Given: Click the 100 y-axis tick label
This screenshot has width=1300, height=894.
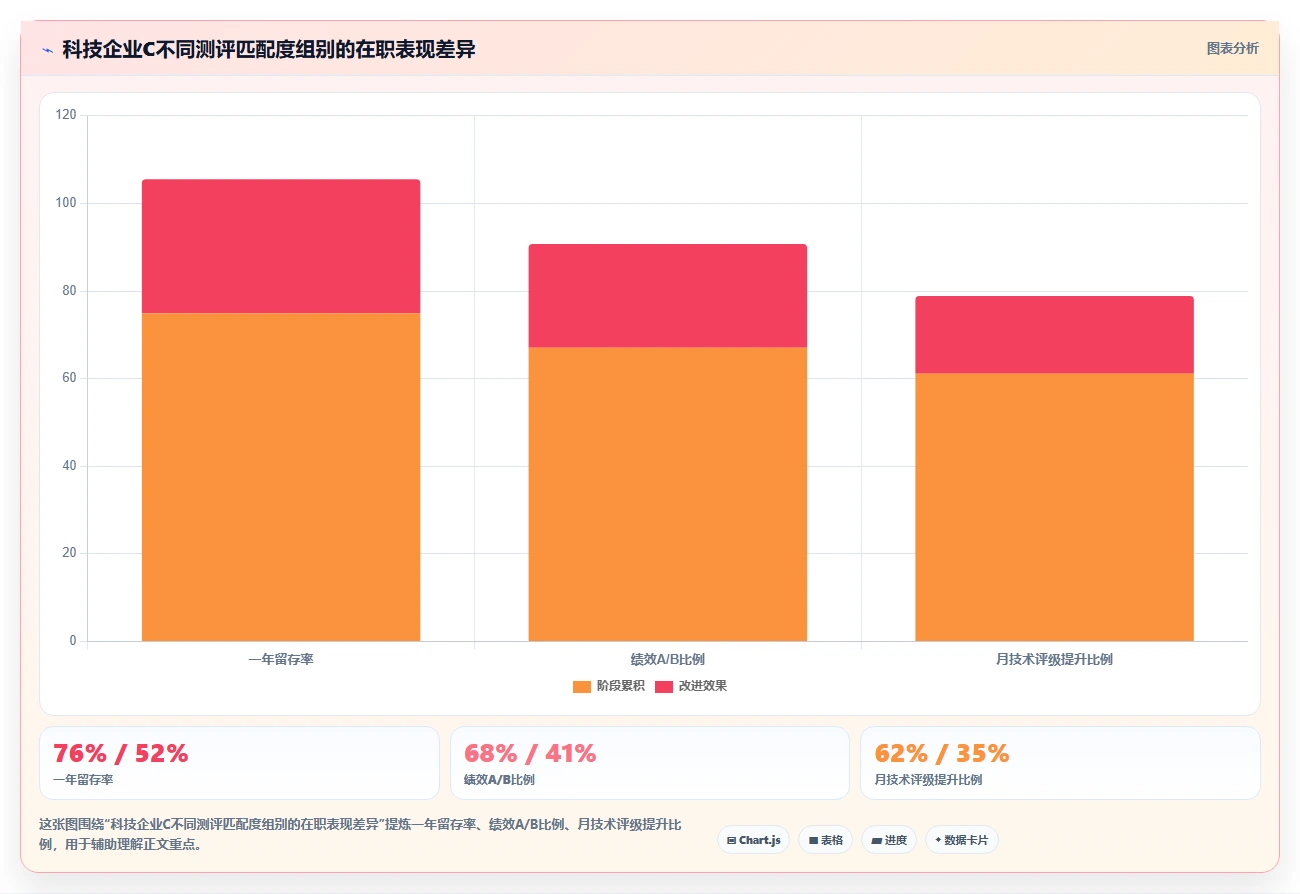Looking at the screenshot, I should [x=66, y=203].
